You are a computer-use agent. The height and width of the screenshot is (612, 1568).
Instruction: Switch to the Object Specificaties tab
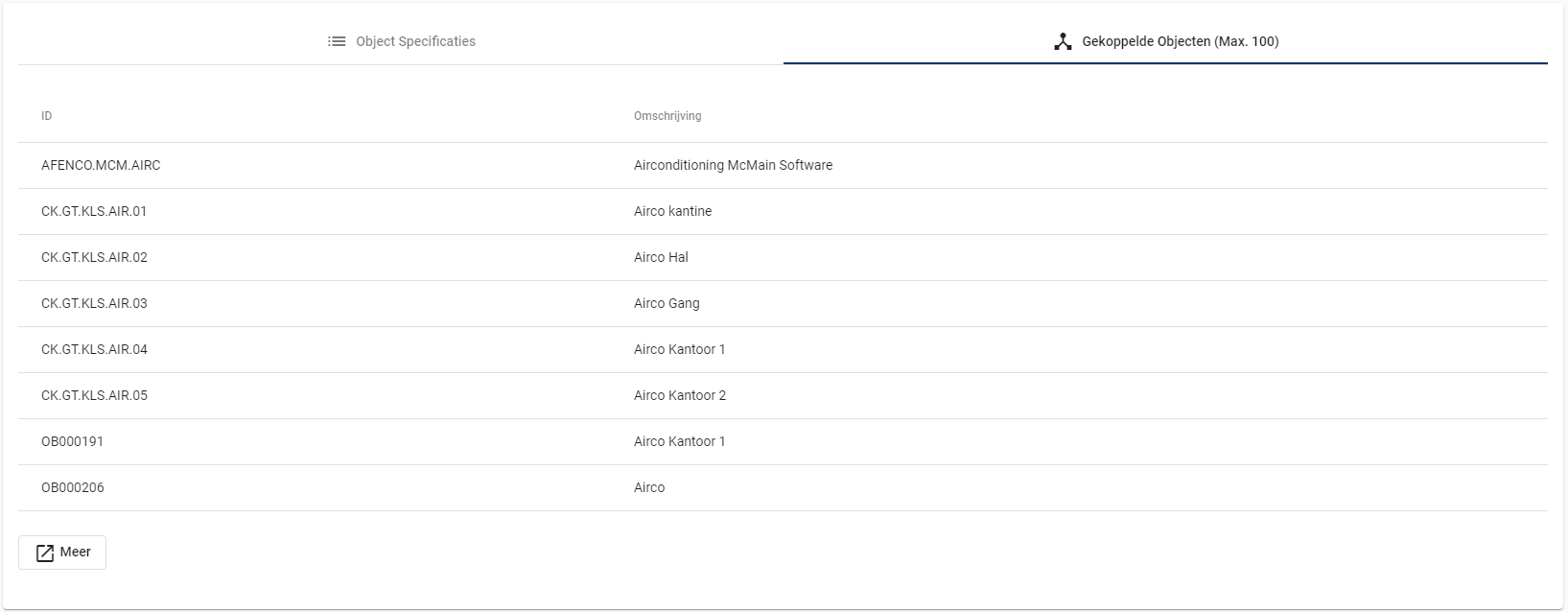coord(401,41)
